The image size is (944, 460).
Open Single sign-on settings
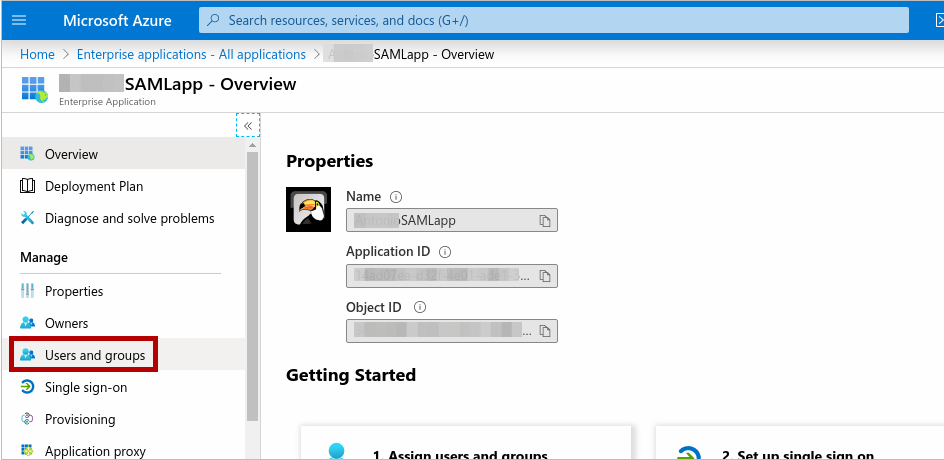pos(86,387)
